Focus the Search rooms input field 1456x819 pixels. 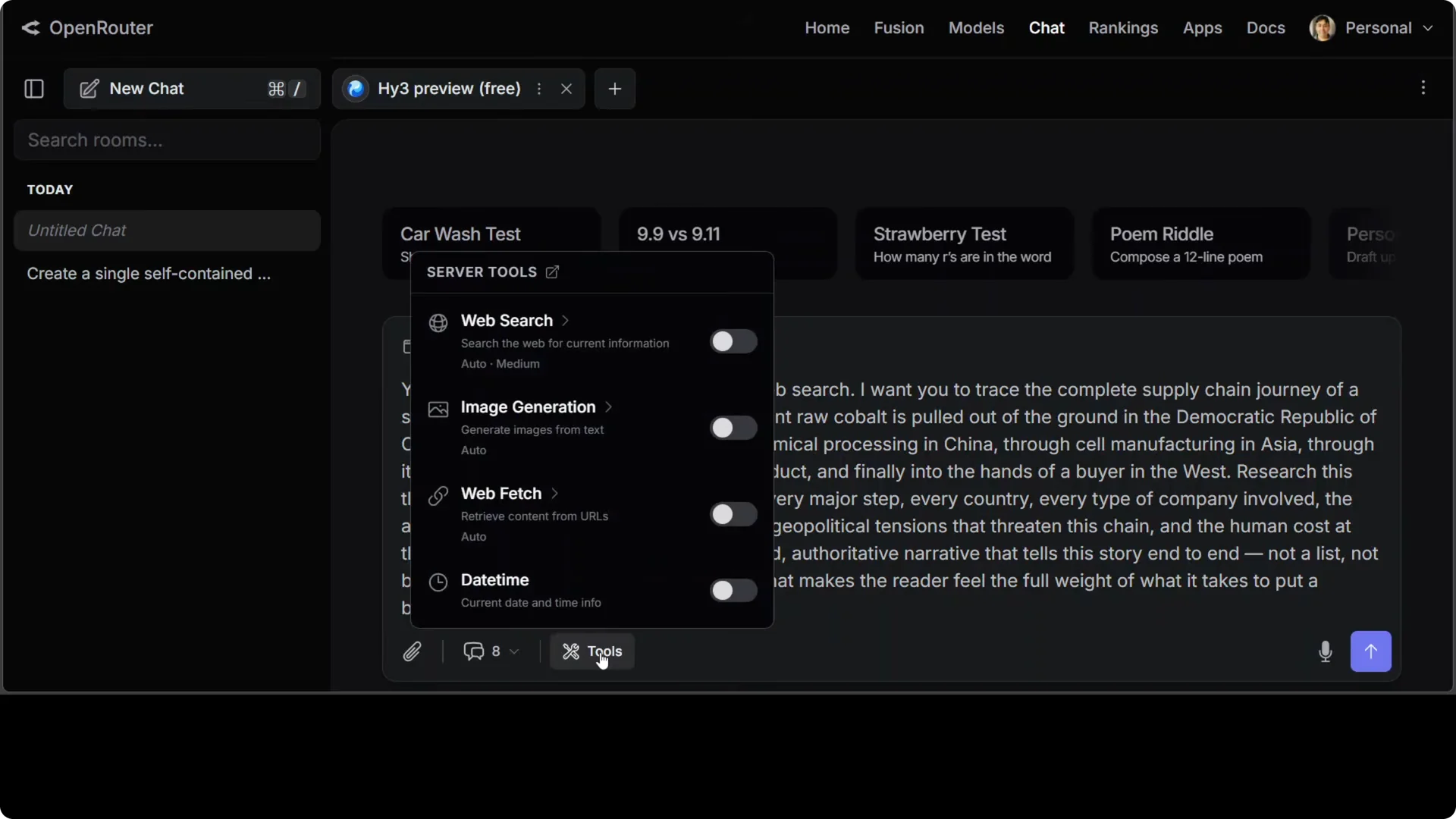click(167, 140)
